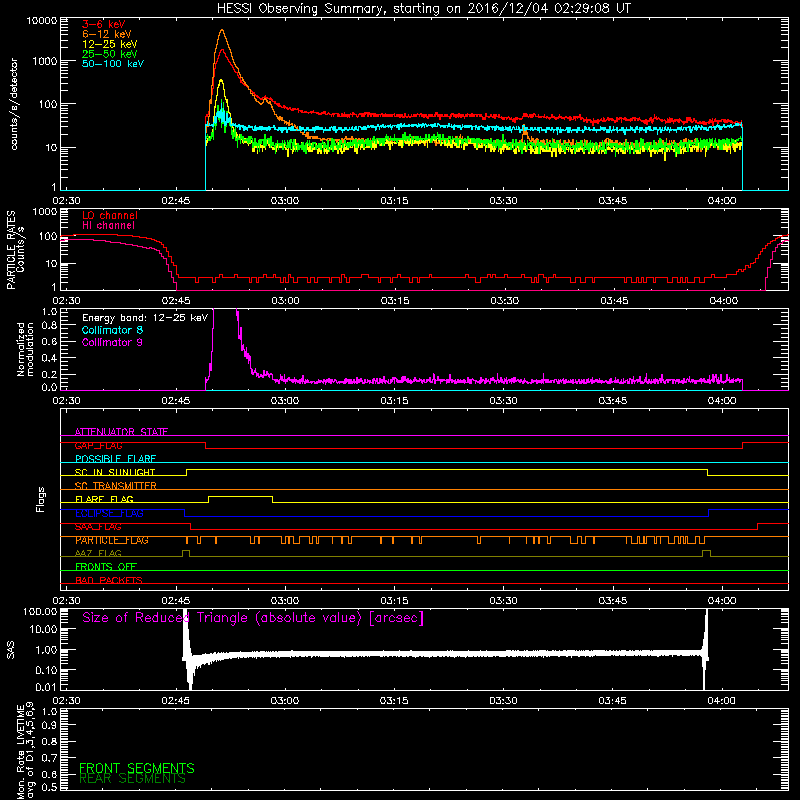This screenshot has width=800, height=800.
Task: Click the GAP_FLAG label
Action: tap(98, 445)
